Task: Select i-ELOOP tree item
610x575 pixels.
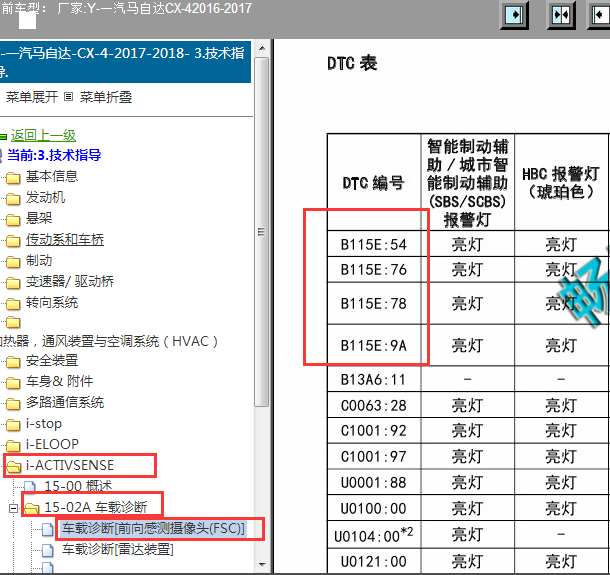Action: click(53, 444)
